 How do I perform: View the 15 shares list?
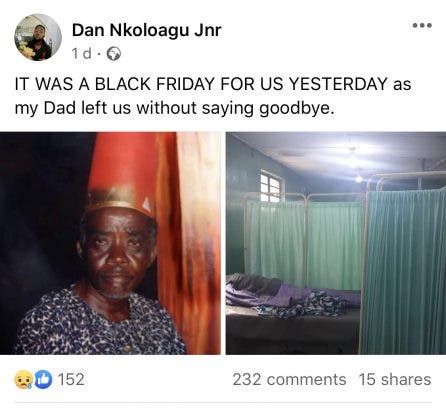pyautogui.click(x=395, y=379)
